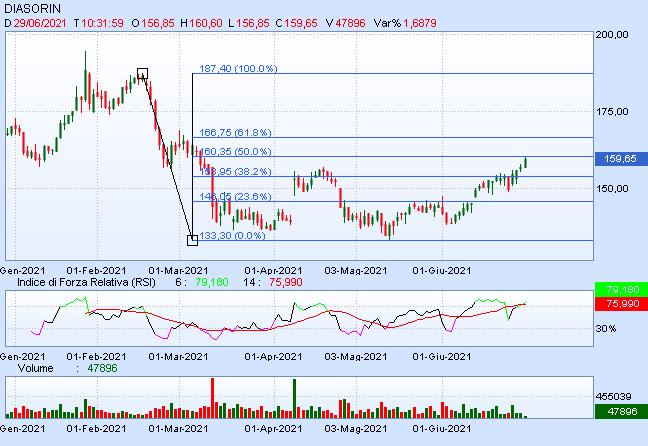This screenshot has width=648, height=446.
Task: Click 01-Mar-2021 on the RSI panel axis
Action: (179, 357)
